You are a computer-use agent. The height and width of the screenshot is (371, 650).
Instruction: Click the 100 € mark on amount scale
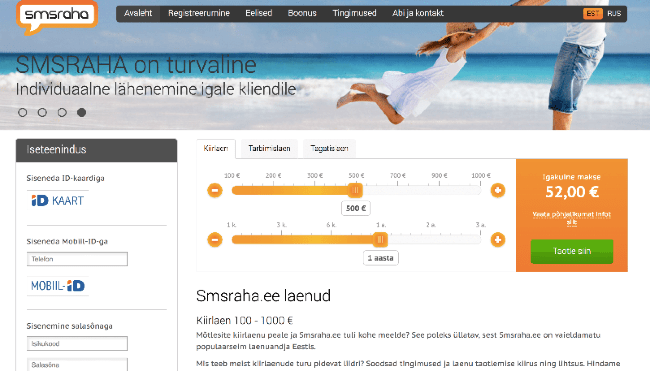click(x=232, y=176)
